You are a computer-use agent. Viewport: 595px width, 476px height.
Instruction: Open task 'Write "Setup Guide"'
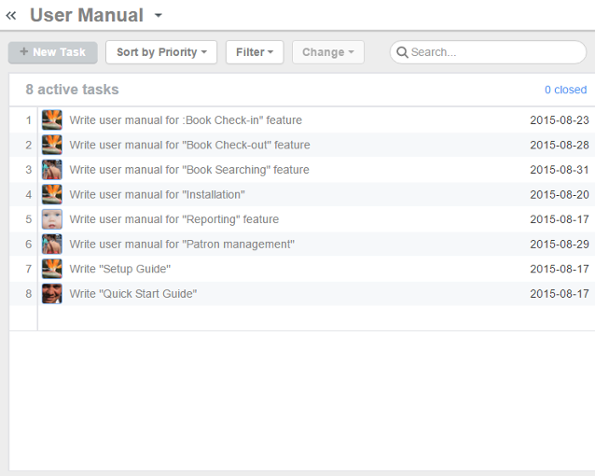(120, 269)
